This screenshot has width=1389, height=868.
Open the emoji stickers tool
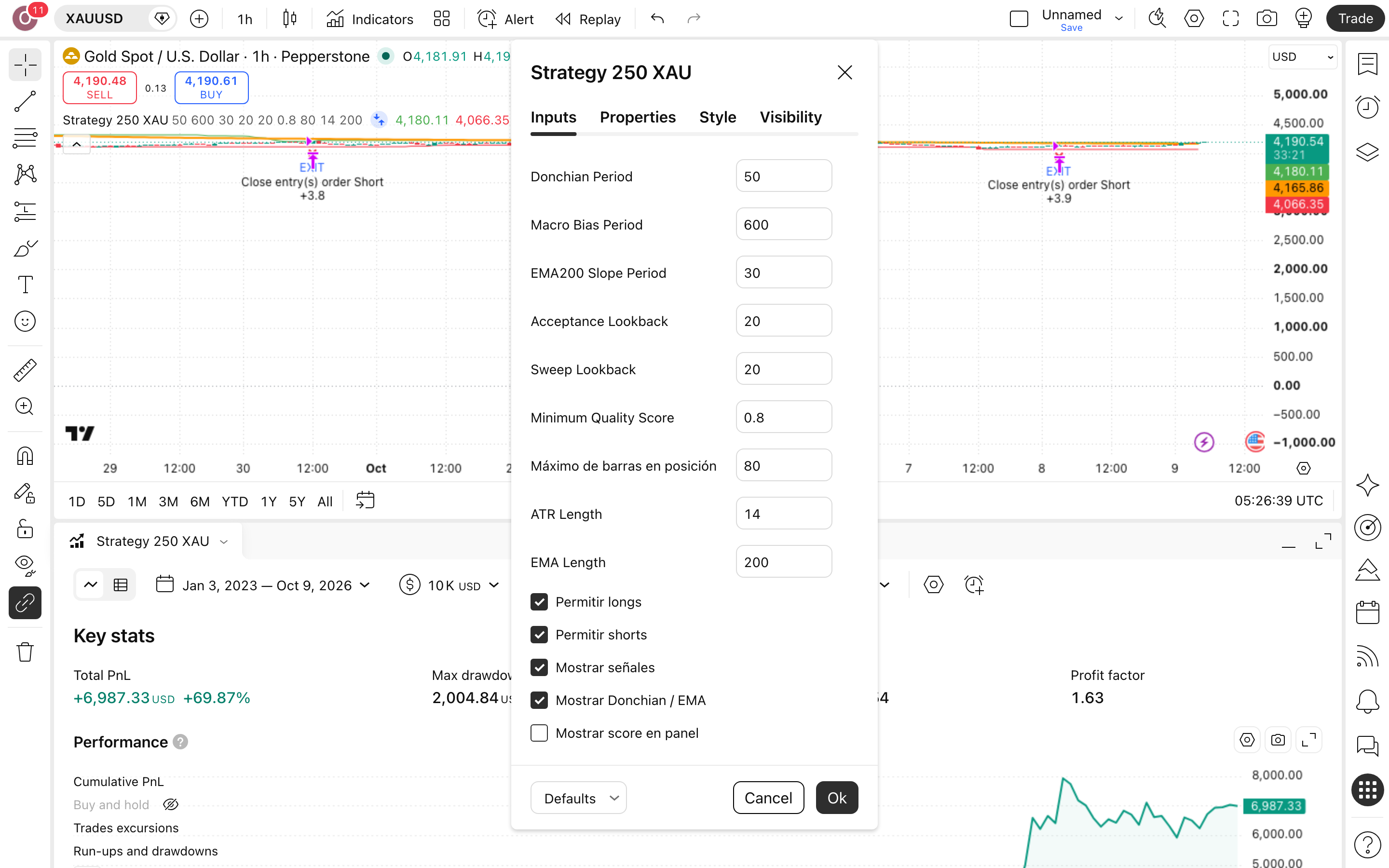(x=25, y=322)
